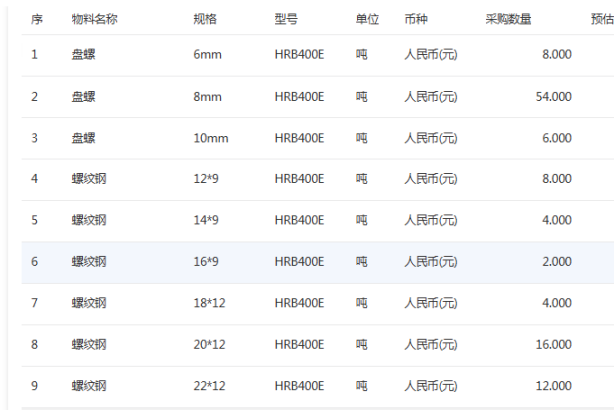The width and height of the screenshot is (614, 410).
Task: Click the 币种 column header
Action: (x=415, y=19)
